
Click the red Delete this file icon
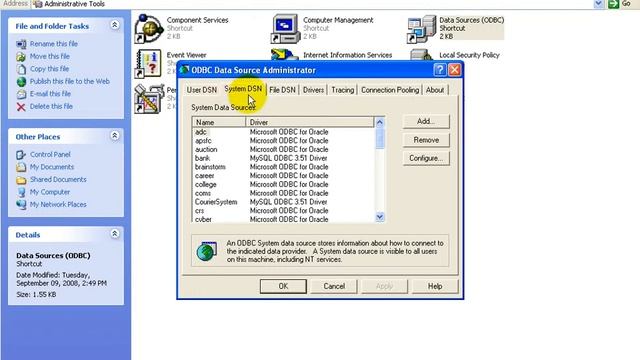pyautogui.click(x=21, y=107)
